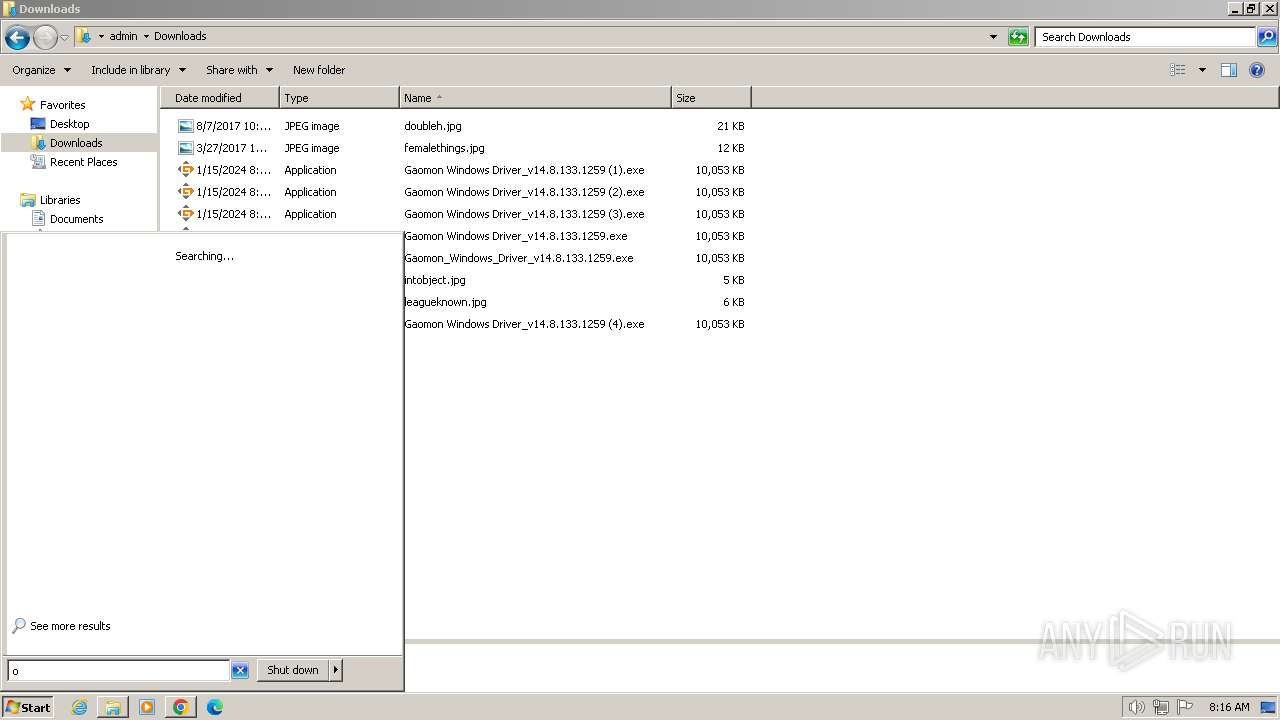
Task: Select the femalethings.jpg file
Action: (444, 148)
